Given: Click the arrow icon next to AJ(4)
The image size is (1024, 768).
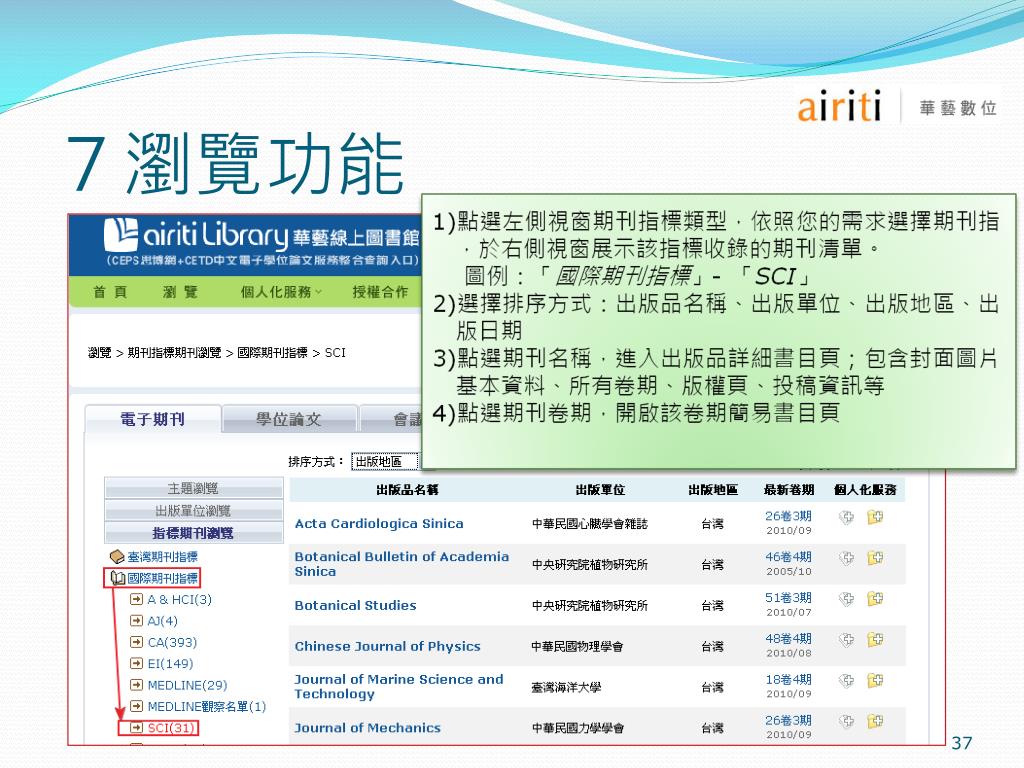Looking at the screenshot, I should pyautogui.click(x=136, y=621).
